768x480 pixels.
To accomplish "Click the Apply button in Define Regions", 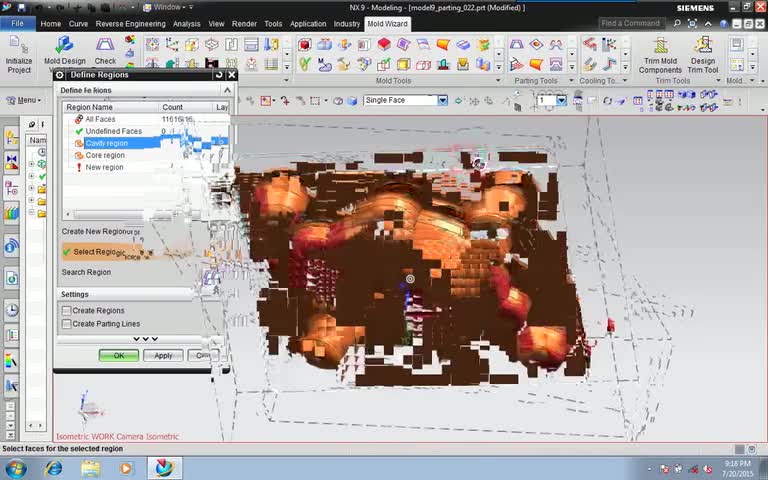I will tap(163, 356).
